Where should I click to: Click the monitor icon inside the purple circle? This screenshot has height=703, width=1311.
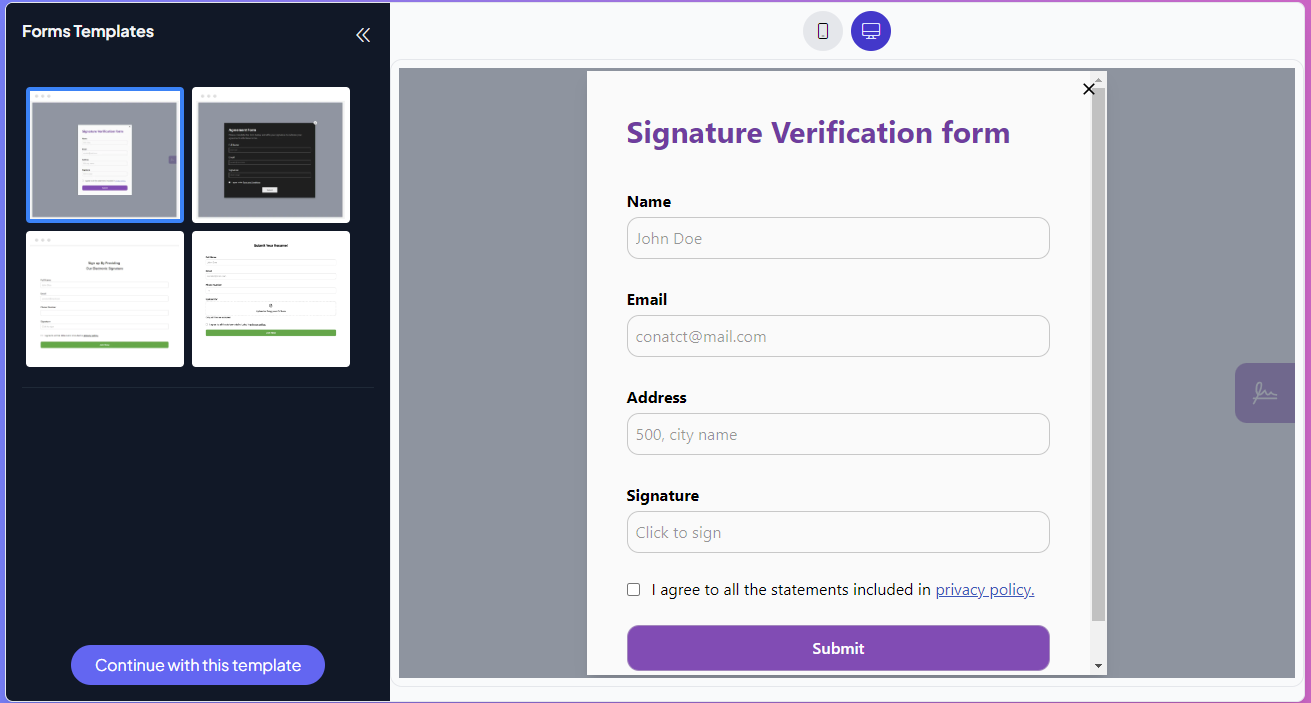pos(870,31)
